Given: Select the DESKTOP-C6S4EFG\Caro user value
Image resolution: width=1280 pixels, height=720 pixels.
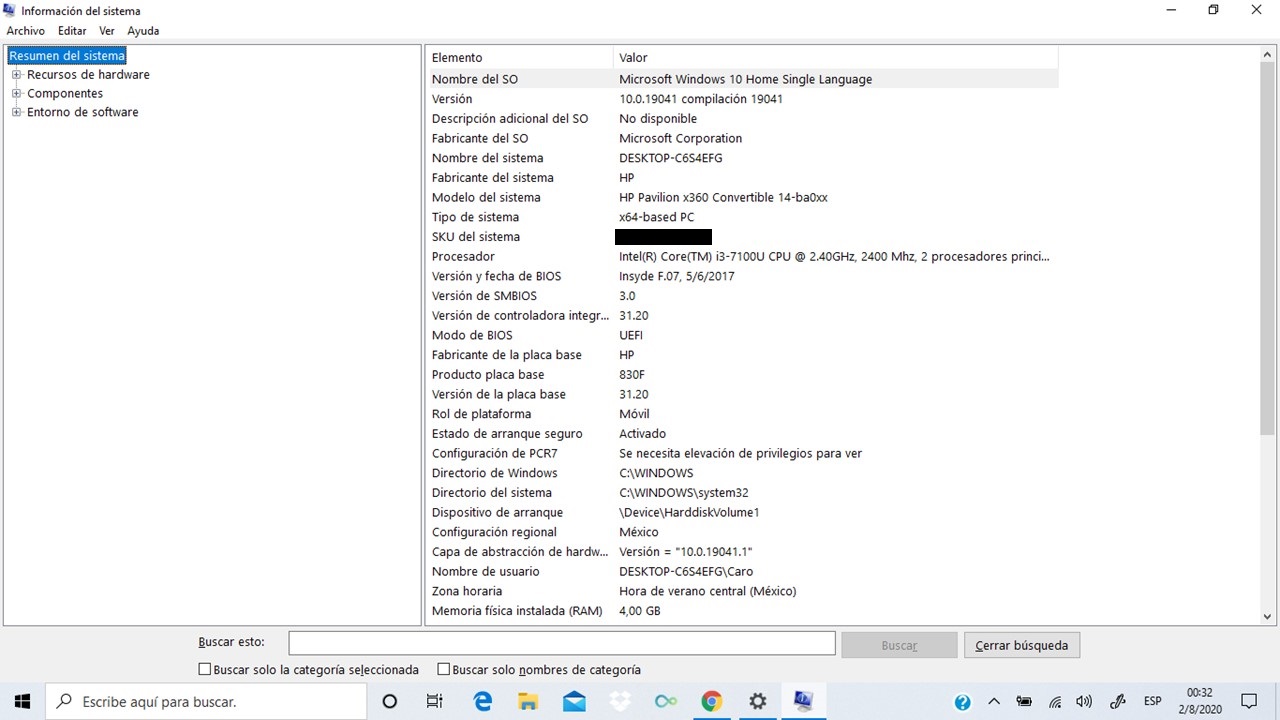Looking at the screenshot, I should click(x=686, y=572).
